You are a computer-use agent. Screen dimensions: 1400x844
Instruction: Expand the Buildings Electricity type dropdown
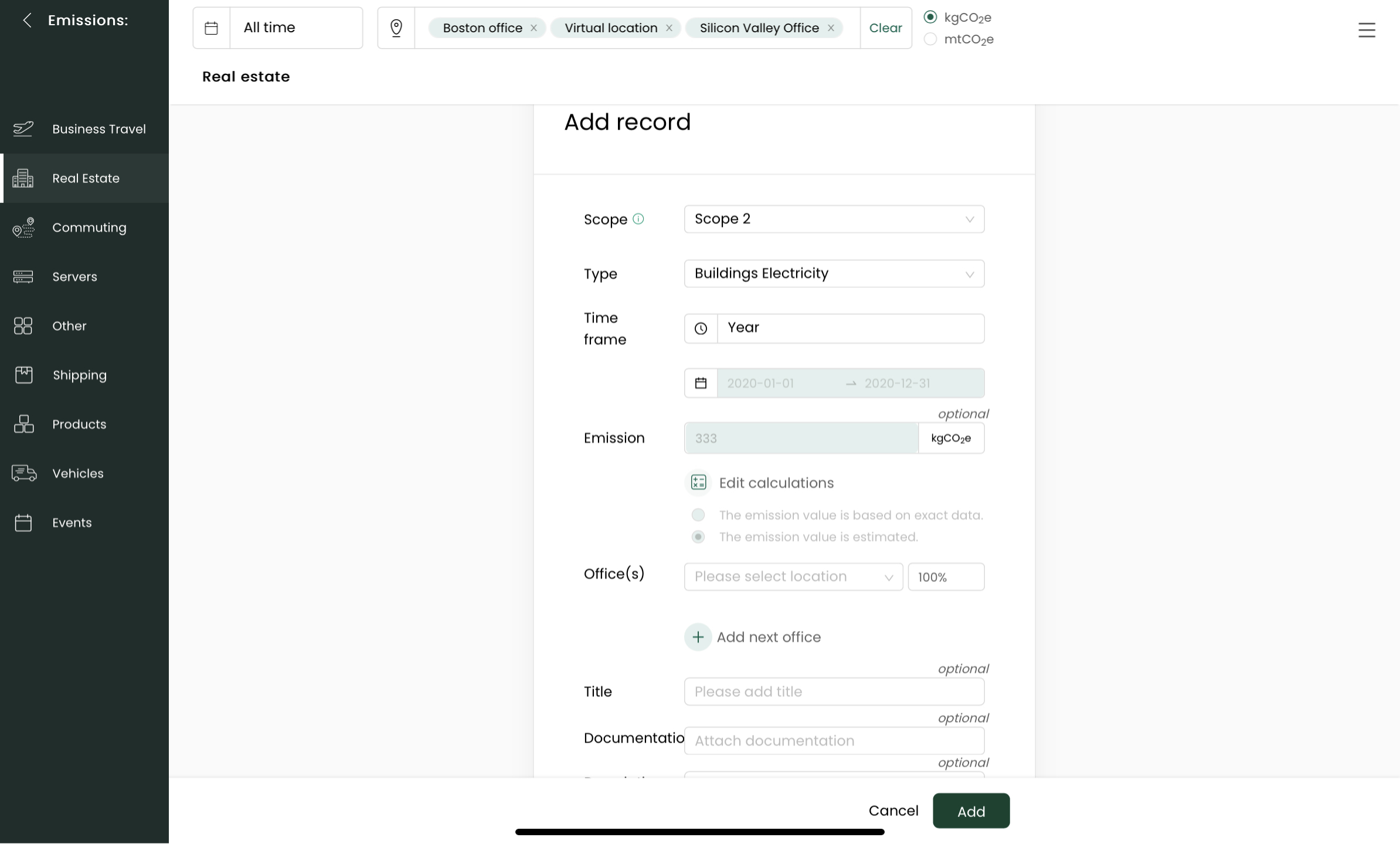point(834,273)
